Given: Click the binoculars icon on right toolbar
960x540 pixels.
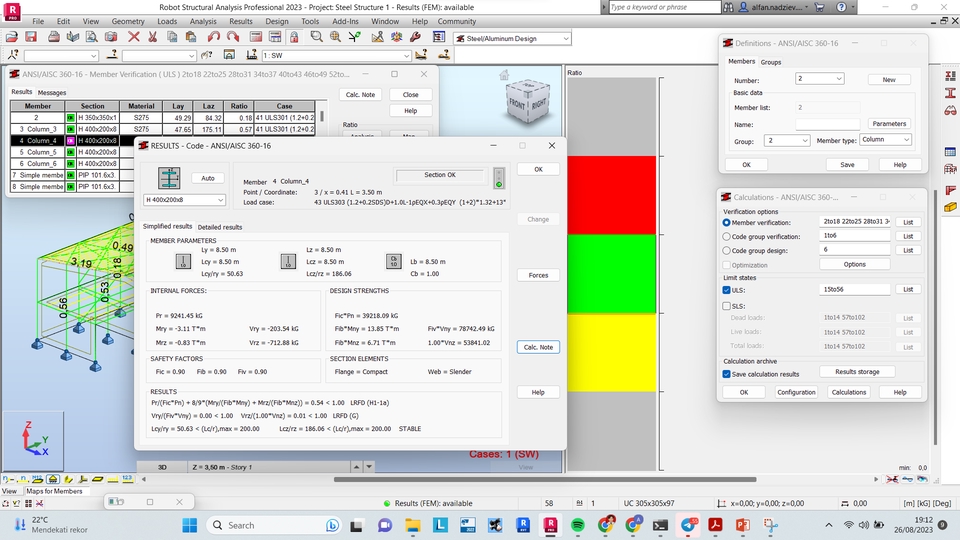Looking at the screenshot, I should 950,111.
